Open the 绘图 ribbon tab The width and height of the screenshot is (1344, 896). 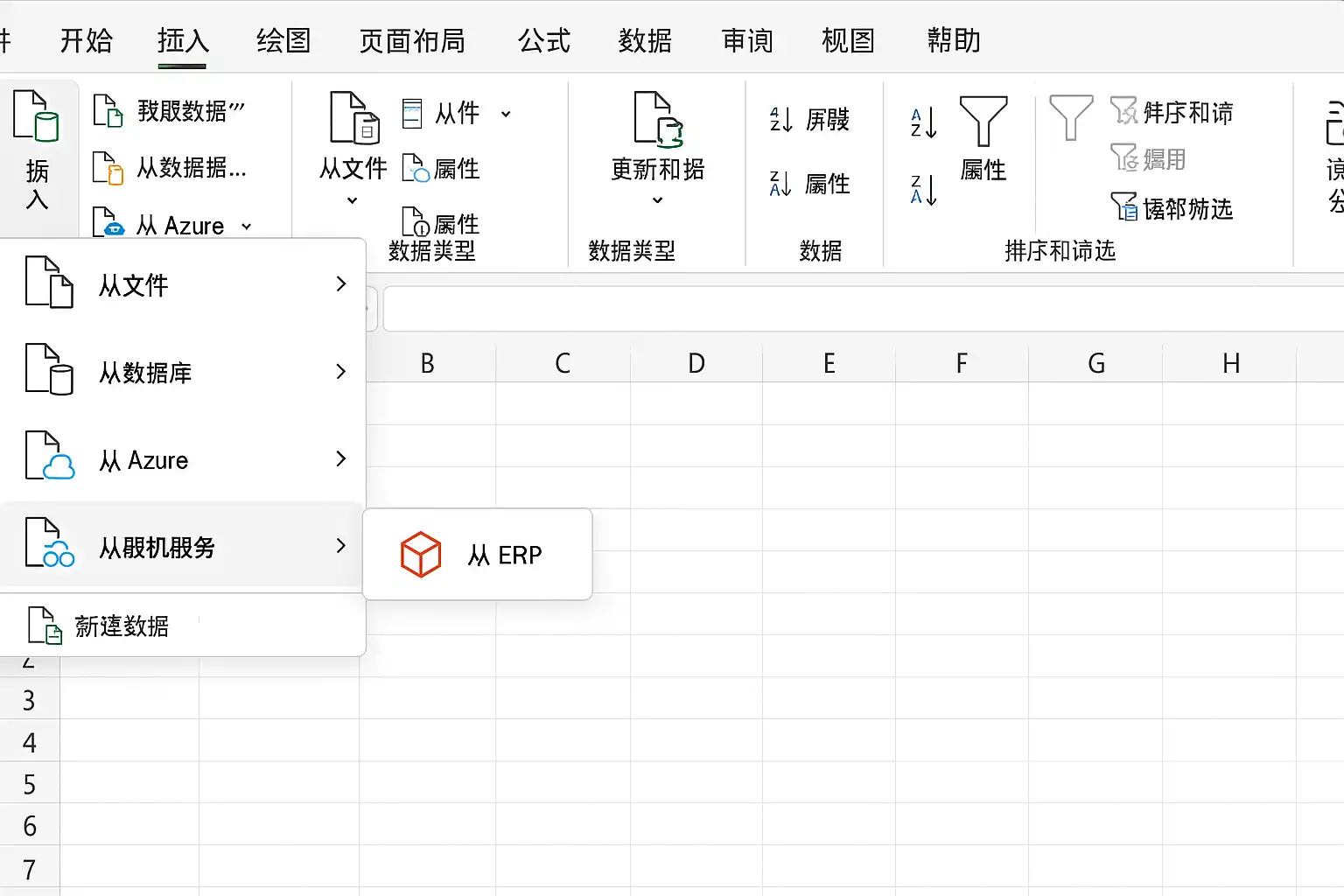pos(283,40)
